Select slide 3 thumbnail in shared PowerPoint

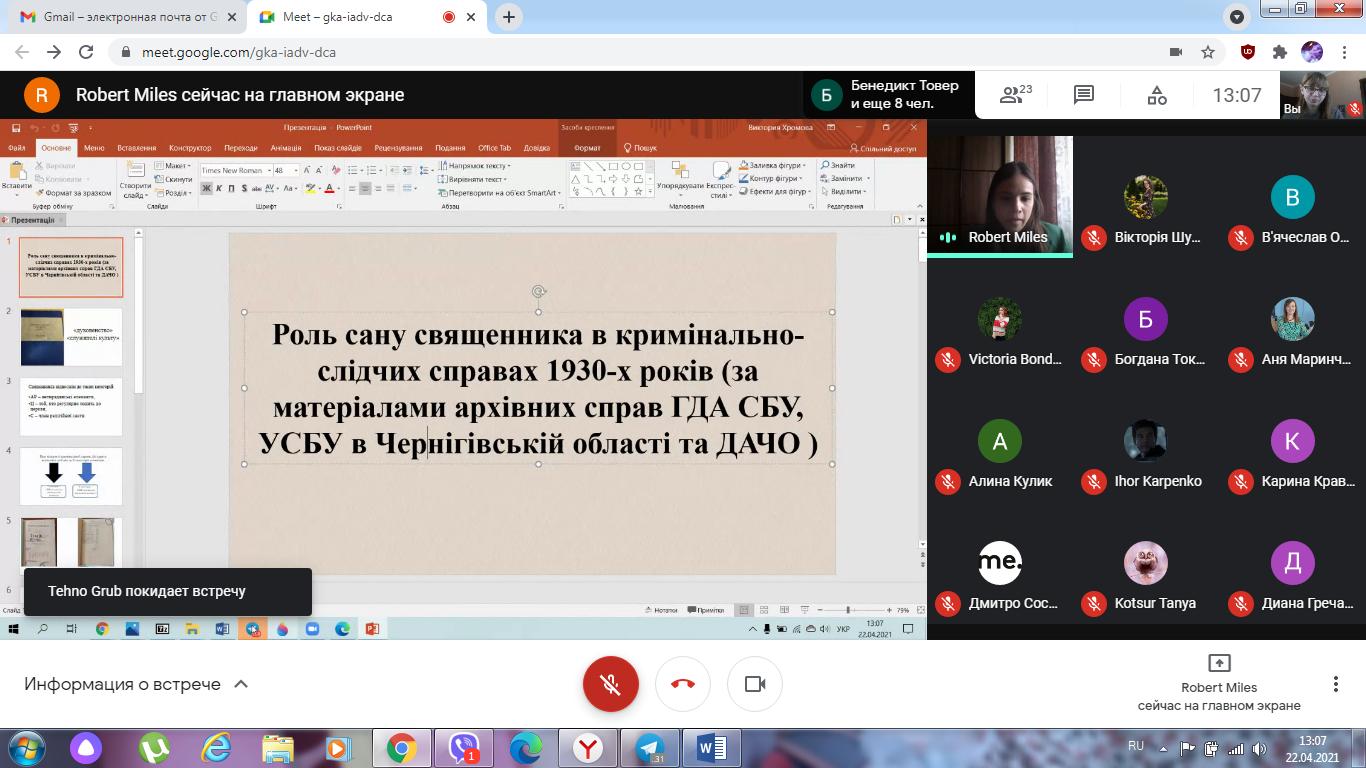point(71,407)
